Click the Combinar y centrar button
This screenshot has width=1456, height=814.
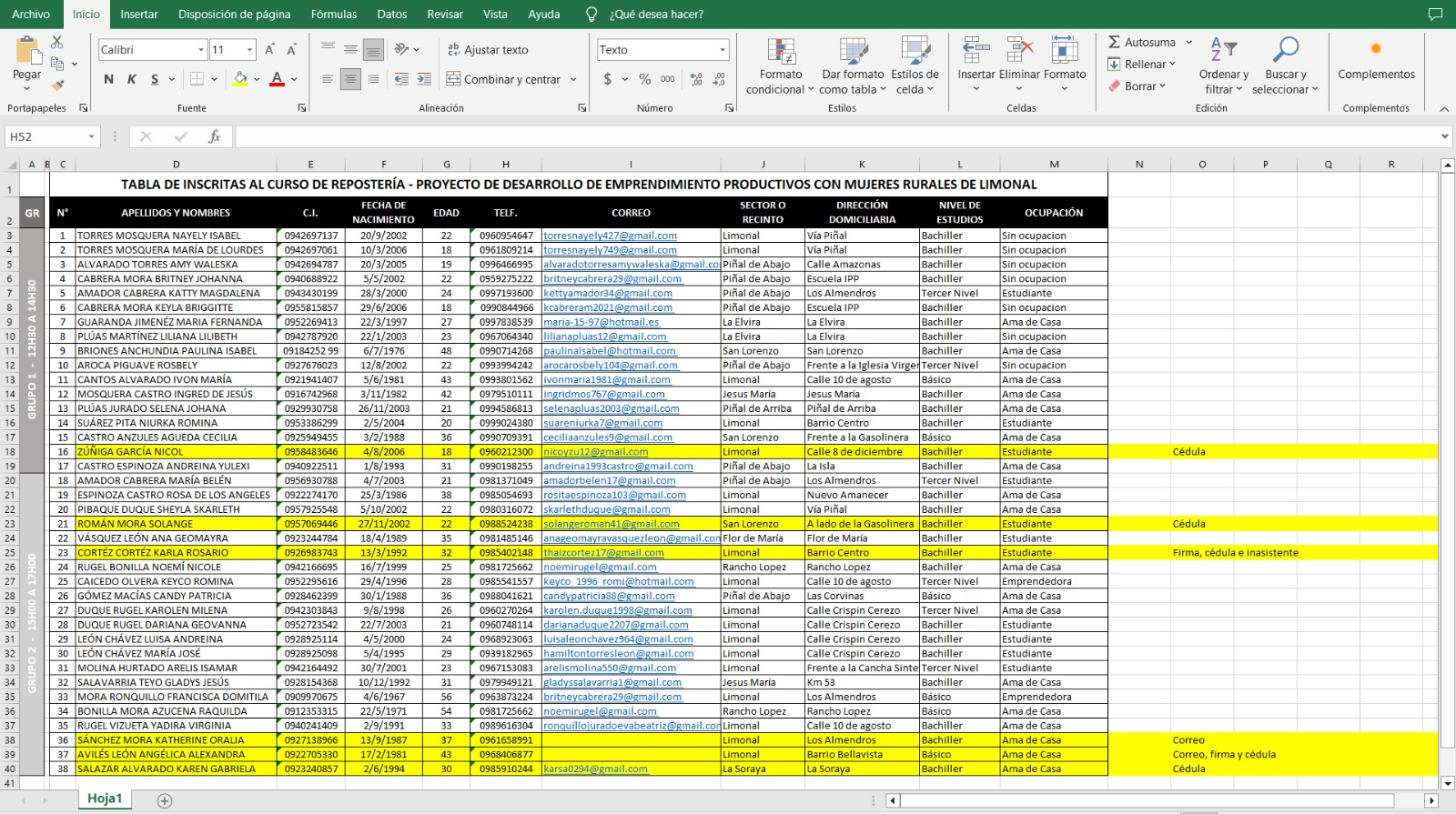point(503,80)
